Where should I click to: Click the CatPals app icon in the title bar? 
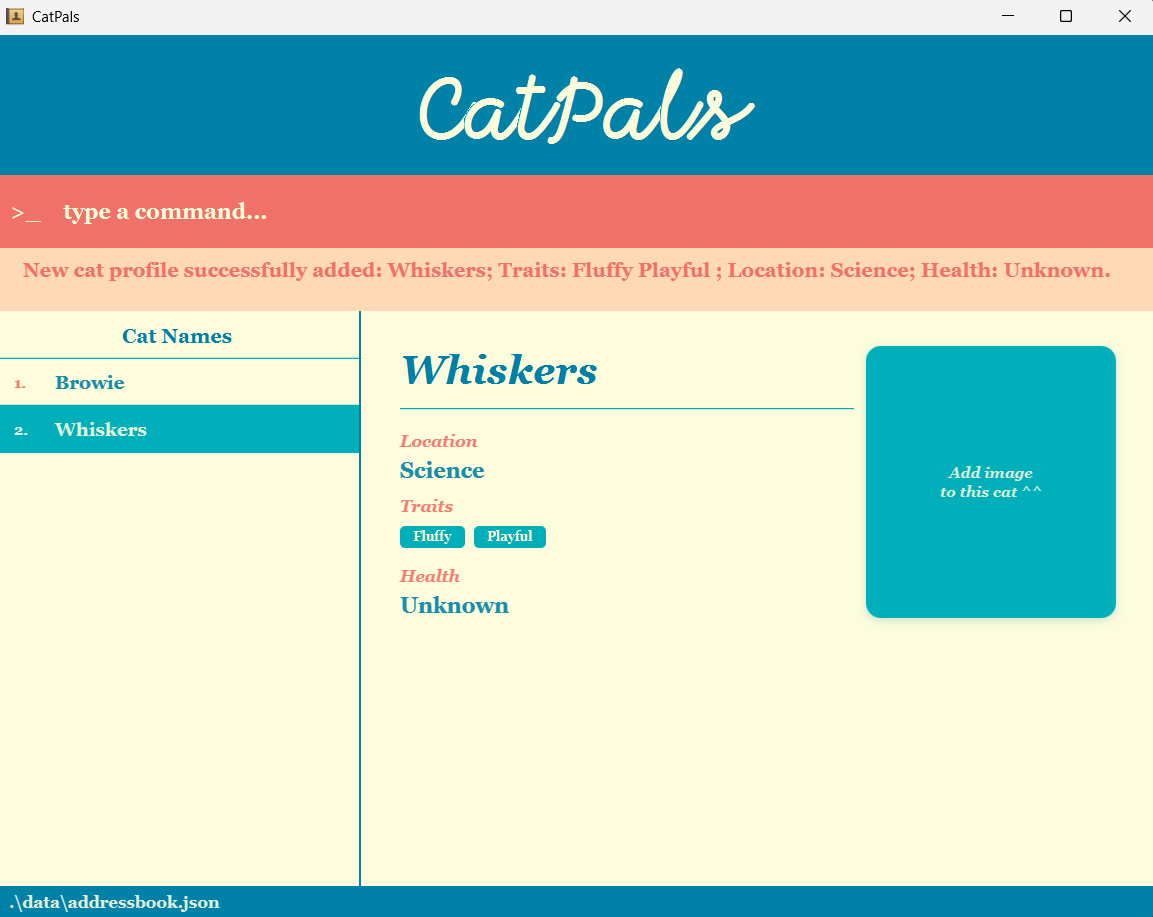coord(17,16)
